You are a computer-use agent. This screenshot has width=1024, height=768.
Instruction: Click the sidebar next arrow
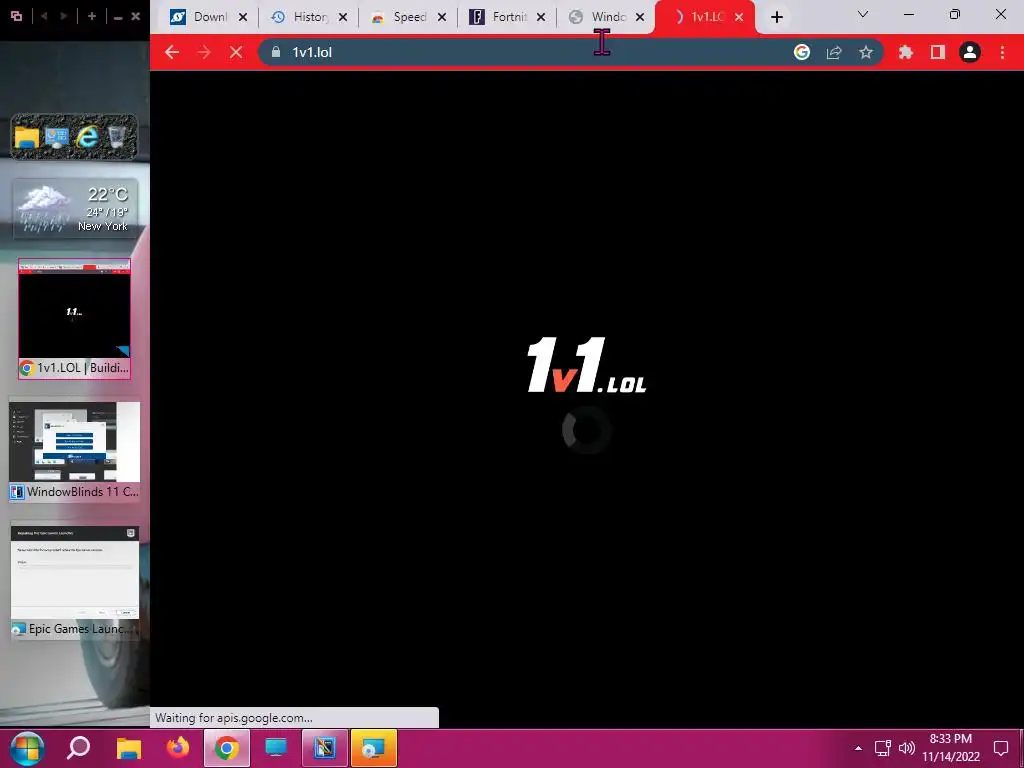pos(64,16)
